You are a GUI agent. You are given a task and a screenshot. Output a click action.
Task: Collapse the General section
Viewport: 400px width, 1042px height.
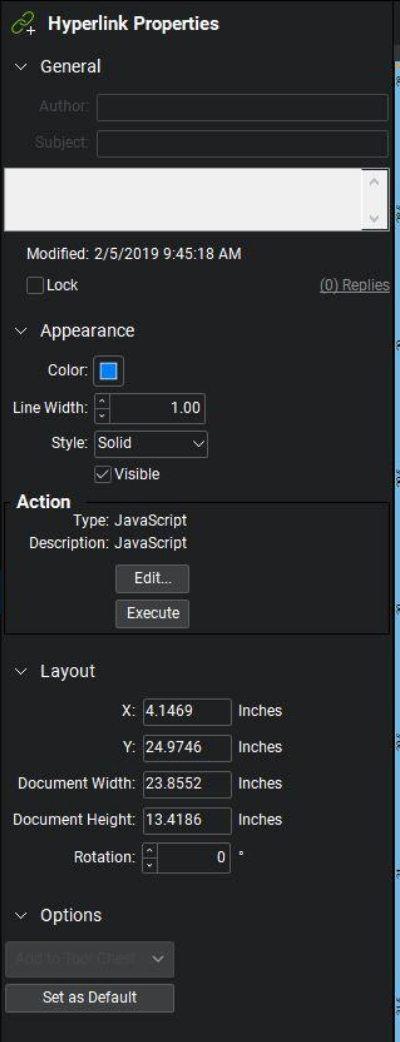21,67
